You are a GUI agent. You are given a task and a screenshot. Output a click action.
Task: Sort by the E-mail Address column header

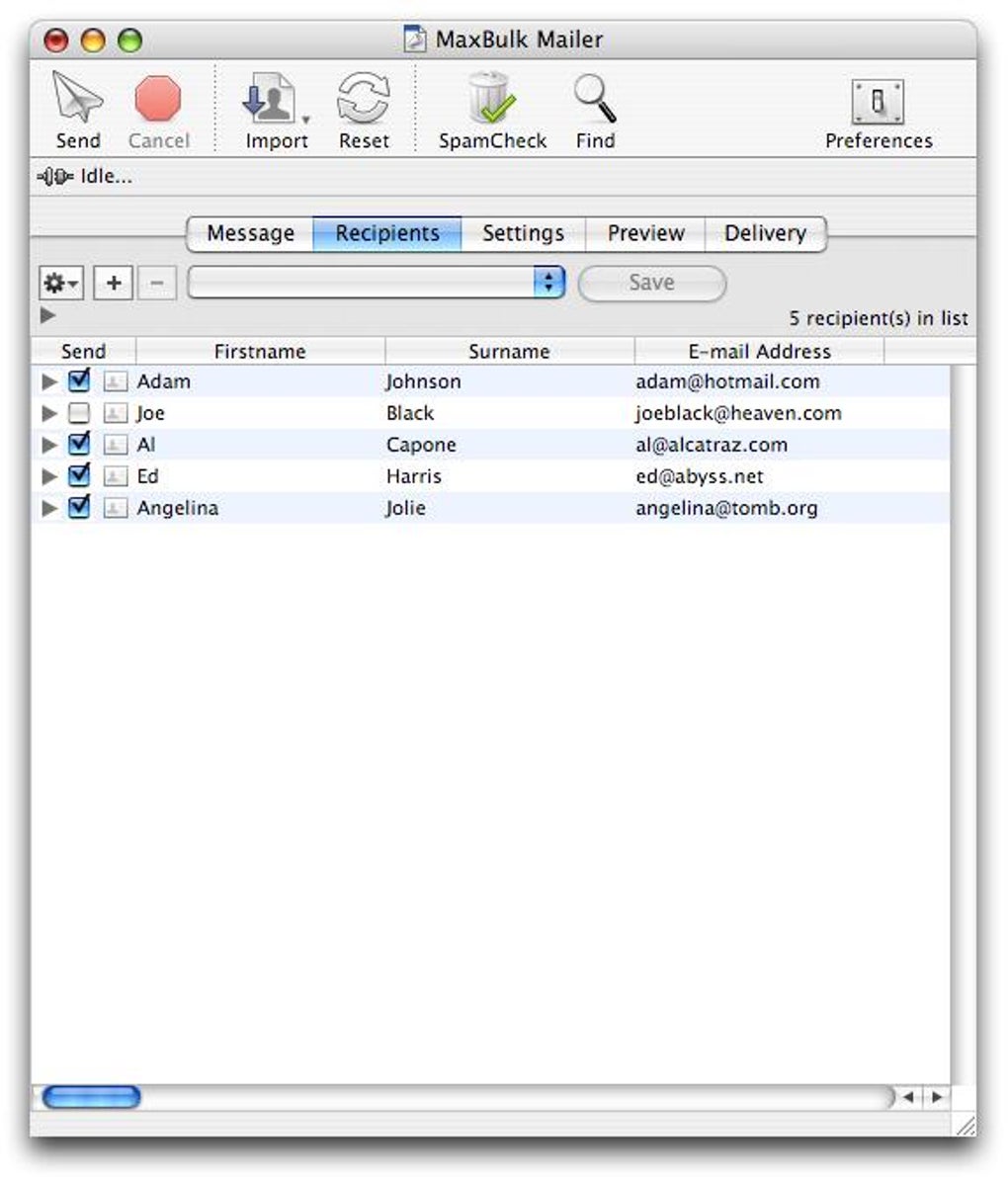pos(760,351)
